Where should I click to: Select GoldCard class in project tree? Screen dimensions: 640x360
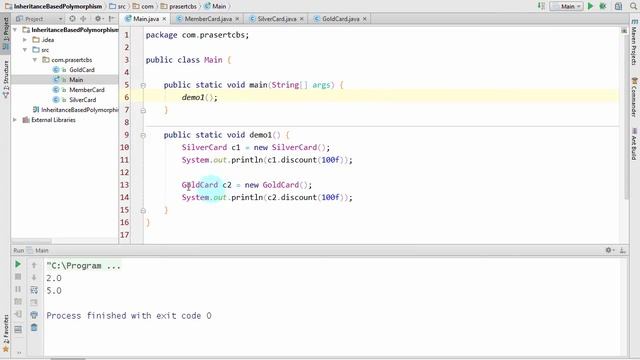point(82,70)
